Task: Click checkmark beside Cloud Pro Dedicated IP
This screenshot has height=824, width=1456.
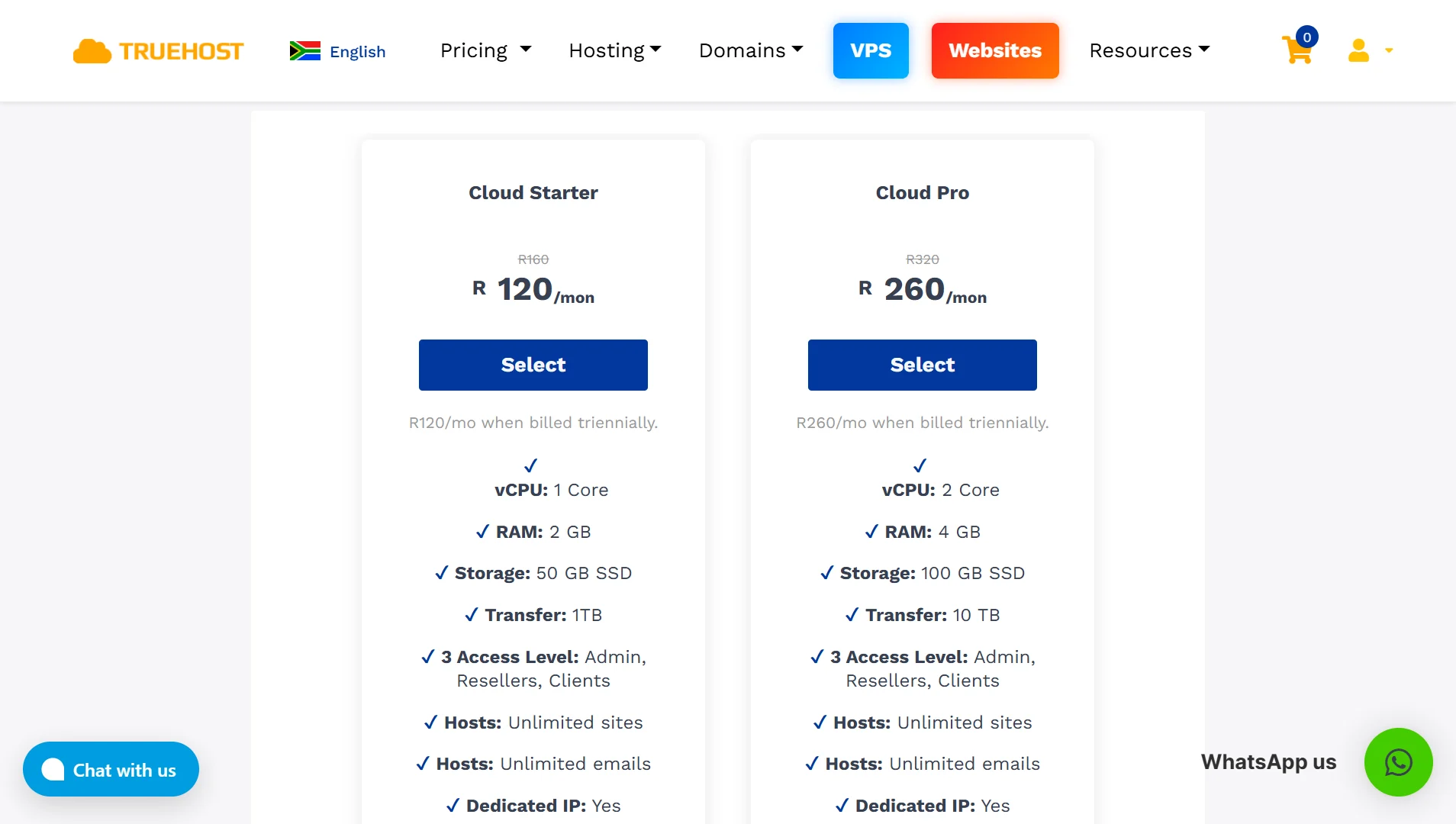Action: click(x=842, y=806)
